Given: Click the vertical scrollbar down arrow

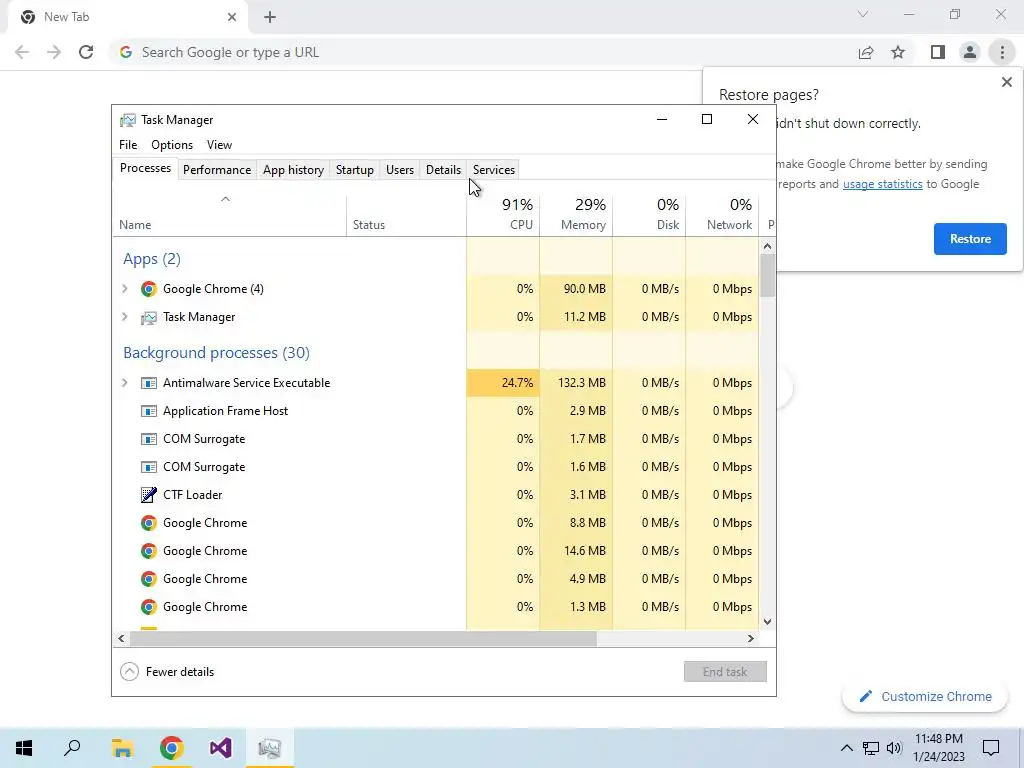Looking at the screenshot, I should click(x=767, y=622).
